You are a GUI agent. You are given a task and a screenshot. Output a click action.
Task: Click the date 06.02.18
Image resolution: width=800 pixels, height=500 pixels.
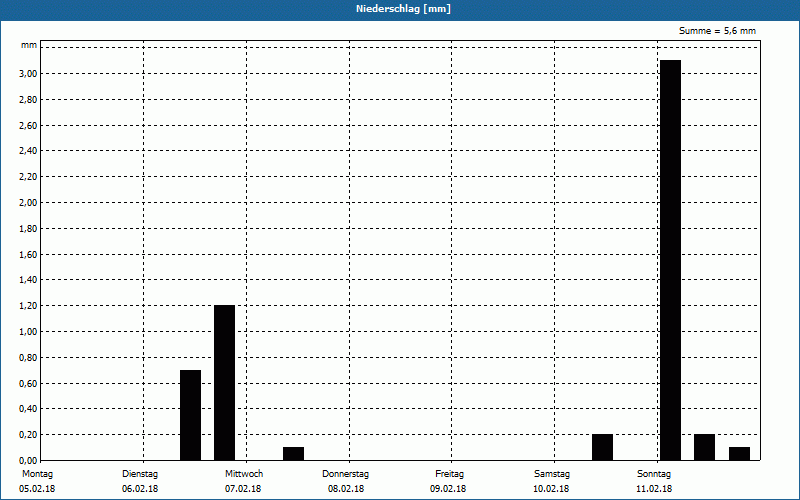(x=140, y=489)
